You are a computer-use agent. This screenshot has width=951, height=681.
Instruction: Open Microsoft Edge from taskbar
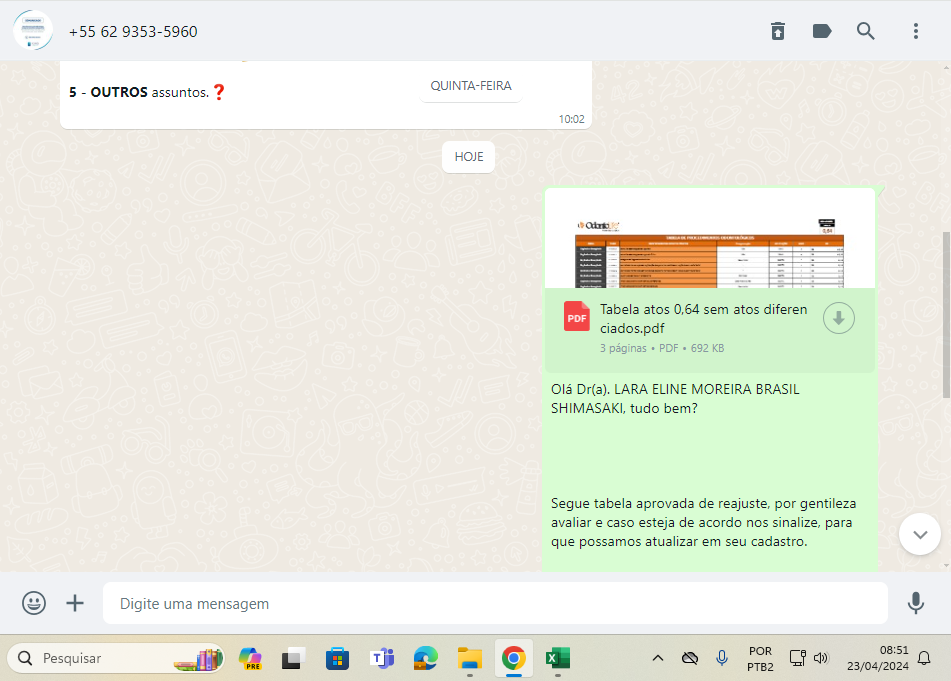(426, 658)
